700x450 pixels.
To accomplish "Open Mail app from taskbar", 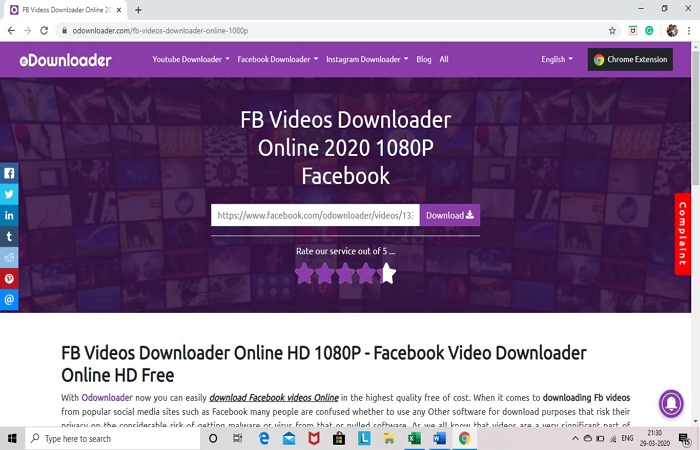I will (289, 438).
